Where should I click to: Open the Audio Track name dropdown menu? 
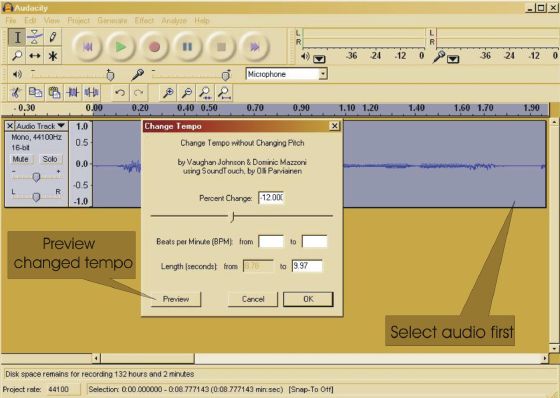click(x=40, y=126)
